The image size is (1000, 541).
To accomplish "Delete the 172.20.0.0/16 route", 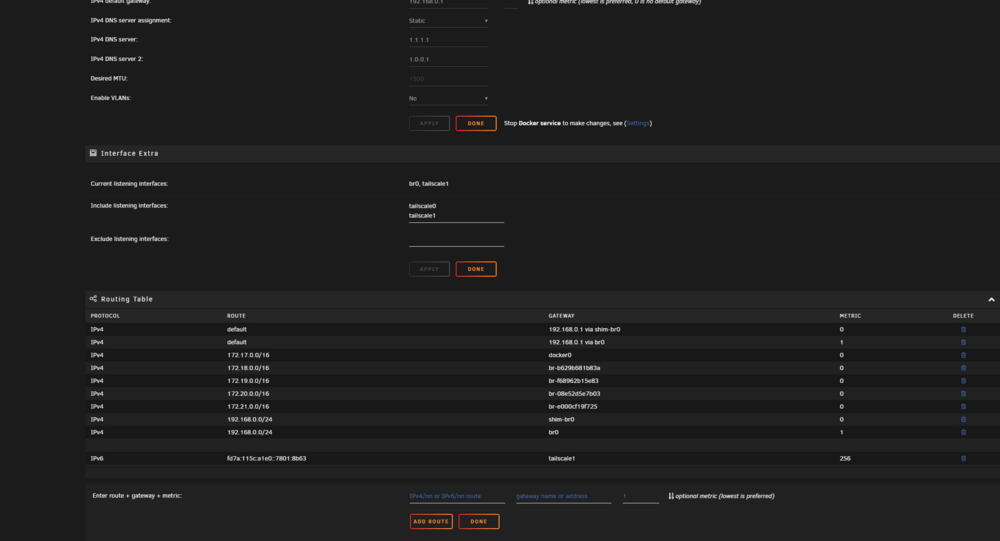I will (x=963, y=394).
